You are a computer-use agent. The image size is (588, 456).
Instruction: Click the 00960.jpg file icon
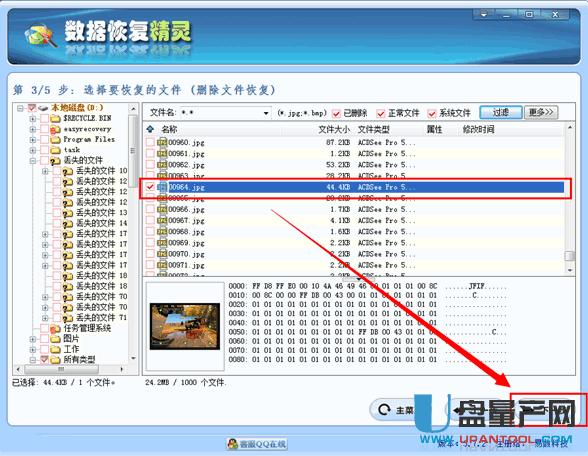(x=162, y=142)
